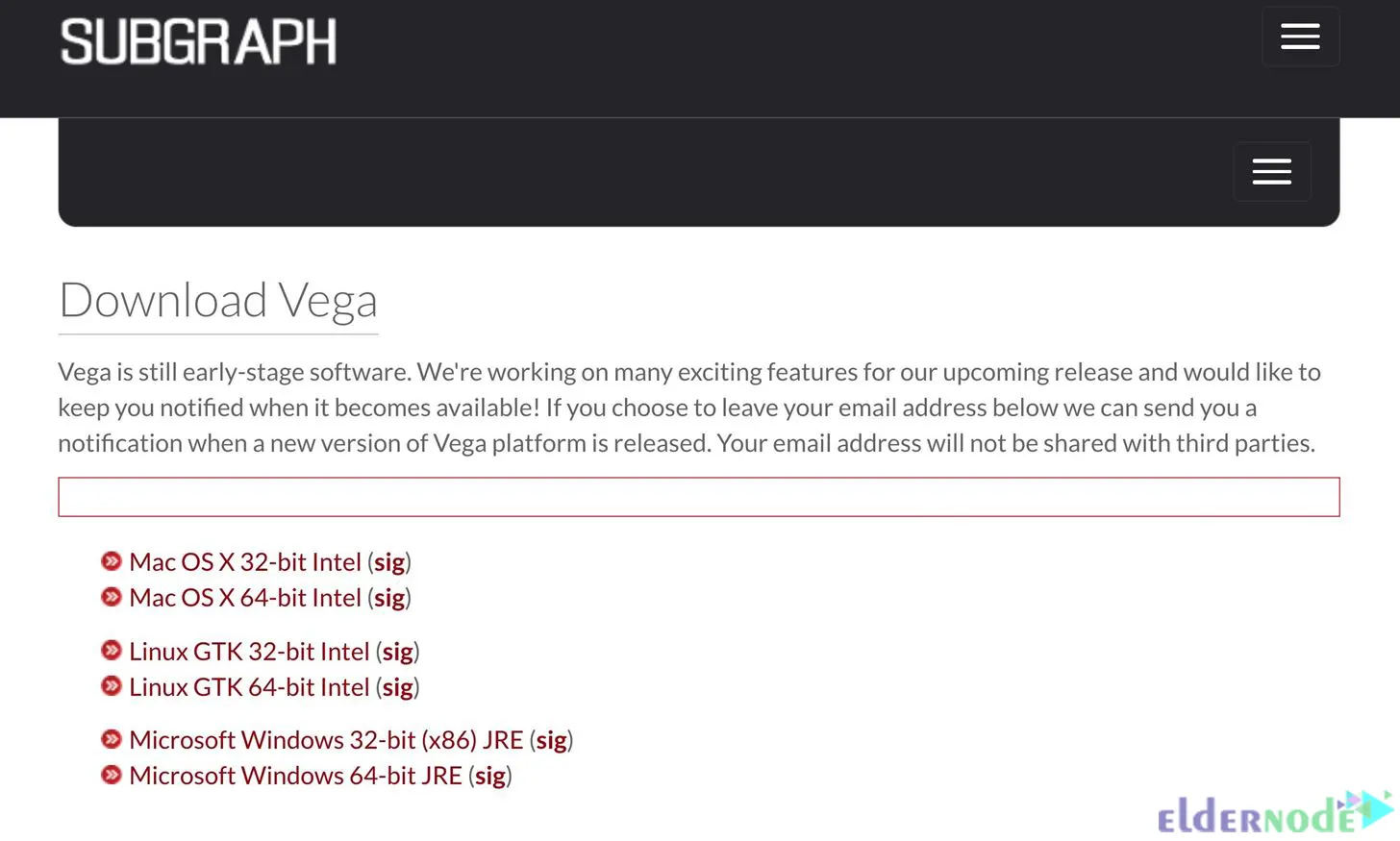Screen dimensions: 1400x841
Task: Click the red arrow icon beside Windows 32-bit JRE
Action: point(111,739)
